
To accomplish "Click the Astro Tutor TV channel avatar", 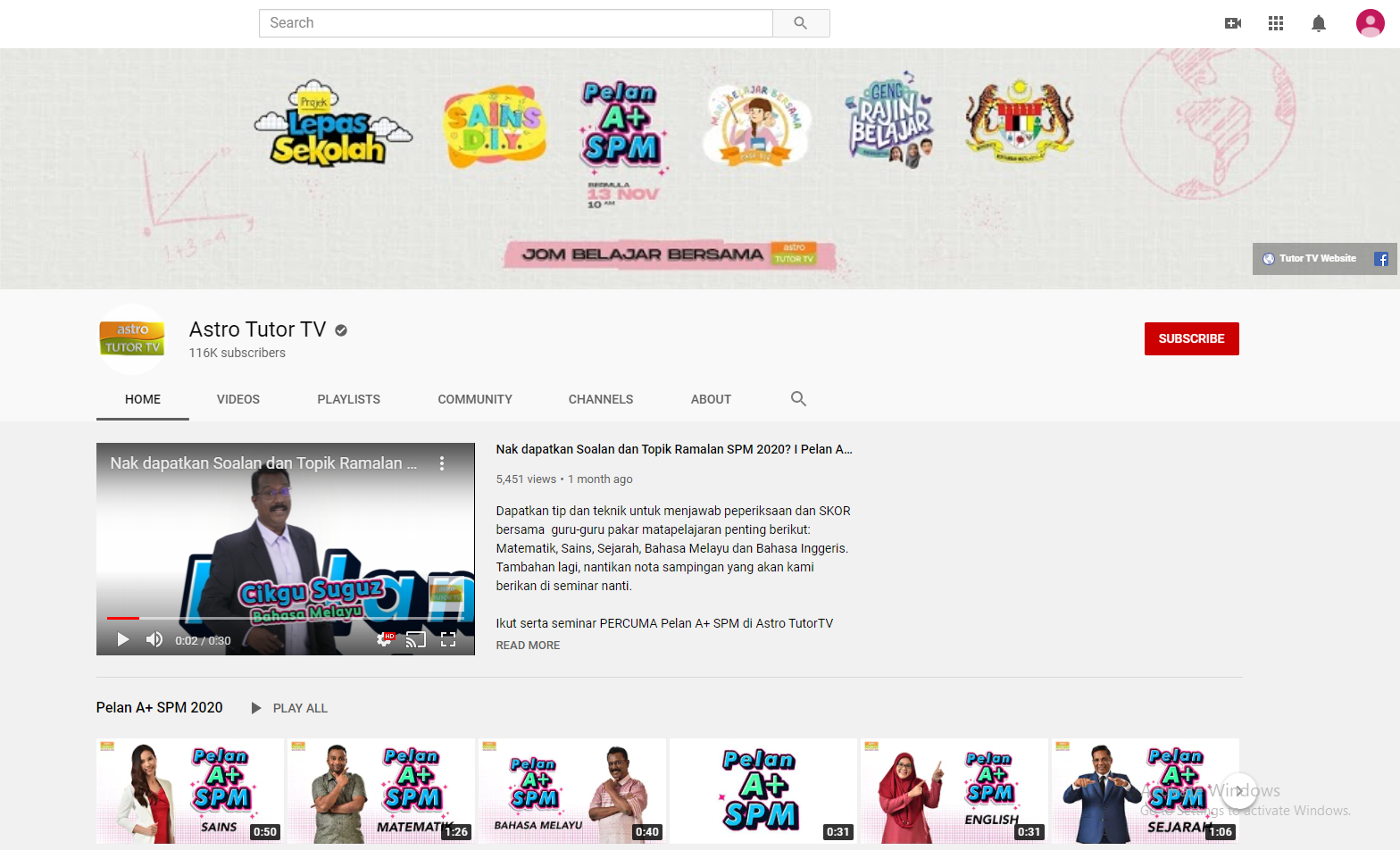I will (x=132, y=339).
